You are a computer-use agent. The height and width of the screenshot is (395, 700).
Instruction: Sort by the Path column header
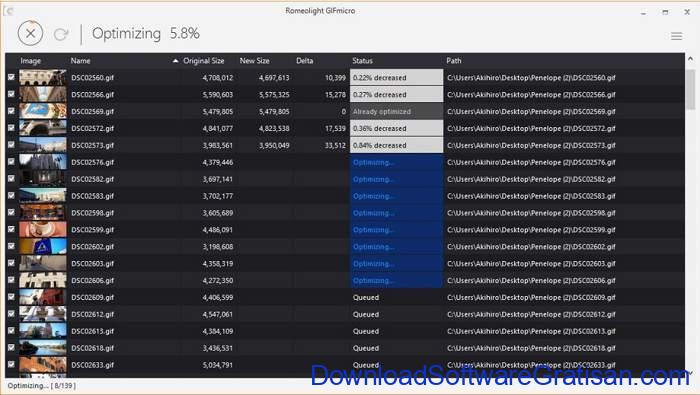click(454, 61)
